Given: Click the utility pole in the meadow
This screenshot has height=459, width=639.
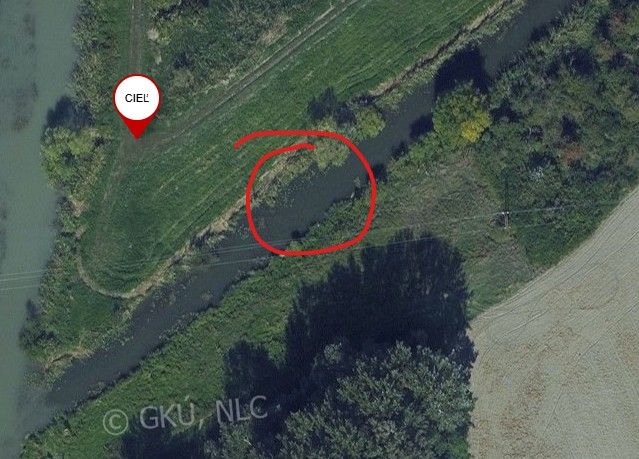Looking at the screenshot, I should coord(505,218).
